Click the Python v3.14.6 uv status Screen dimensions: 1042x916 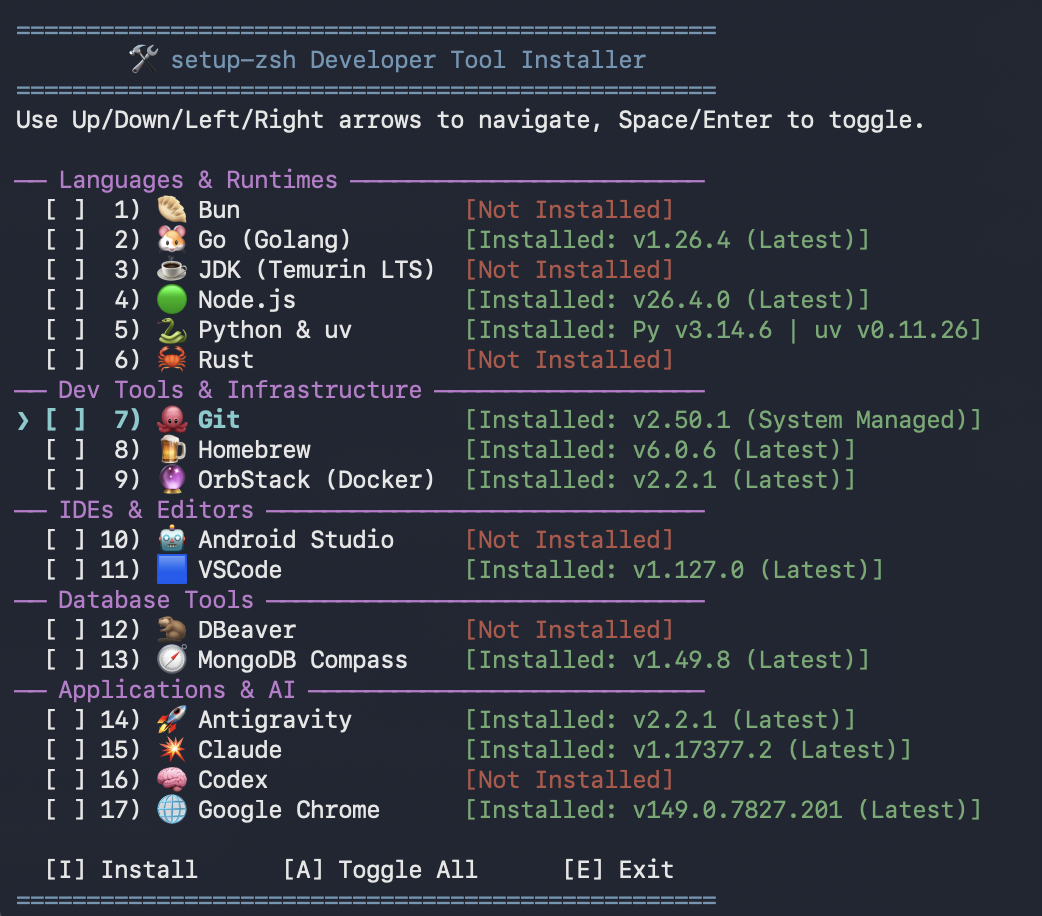(x=723, y=330)
